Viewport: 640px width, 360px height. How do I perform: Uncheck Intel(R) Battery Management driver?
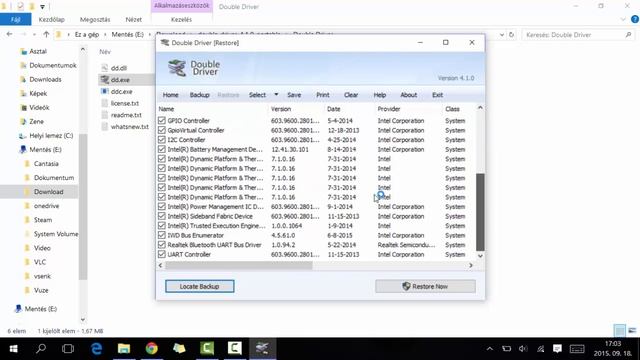click(162, 149)
